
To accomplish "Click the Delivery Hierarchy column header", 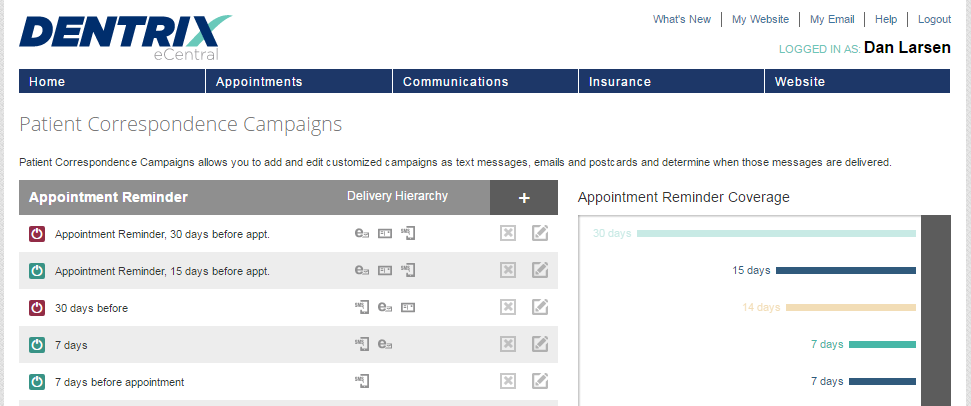I will pos(397,196).
